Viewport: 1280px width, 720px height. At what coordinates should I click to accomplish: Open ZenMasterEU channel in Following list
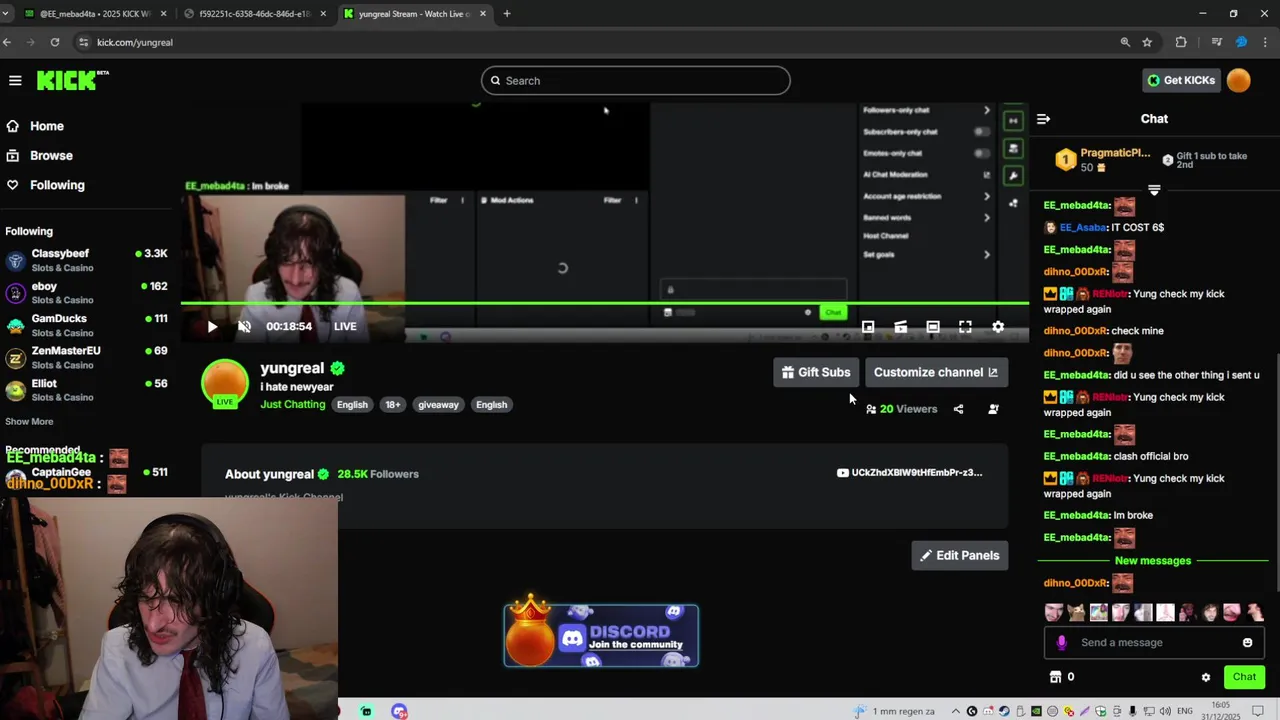[x=86, y=357]
